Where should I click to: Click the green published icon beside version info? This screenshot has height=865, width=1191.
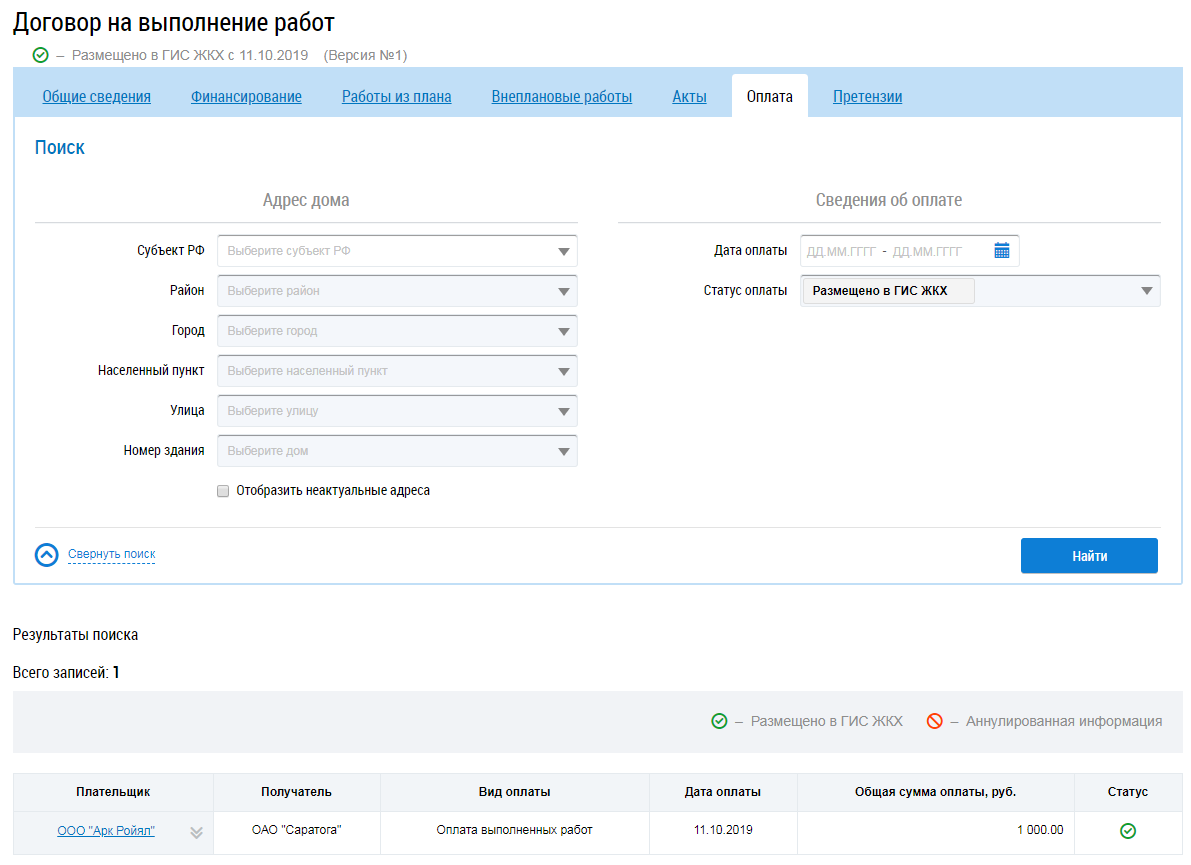click(41, 55)
